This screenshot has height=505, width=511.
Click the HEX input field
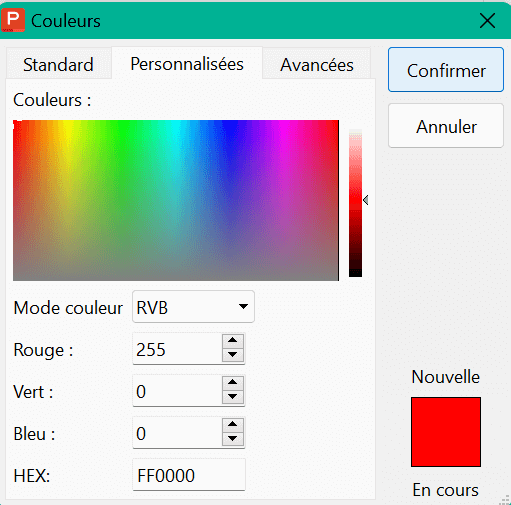click(x=189, y=475)
